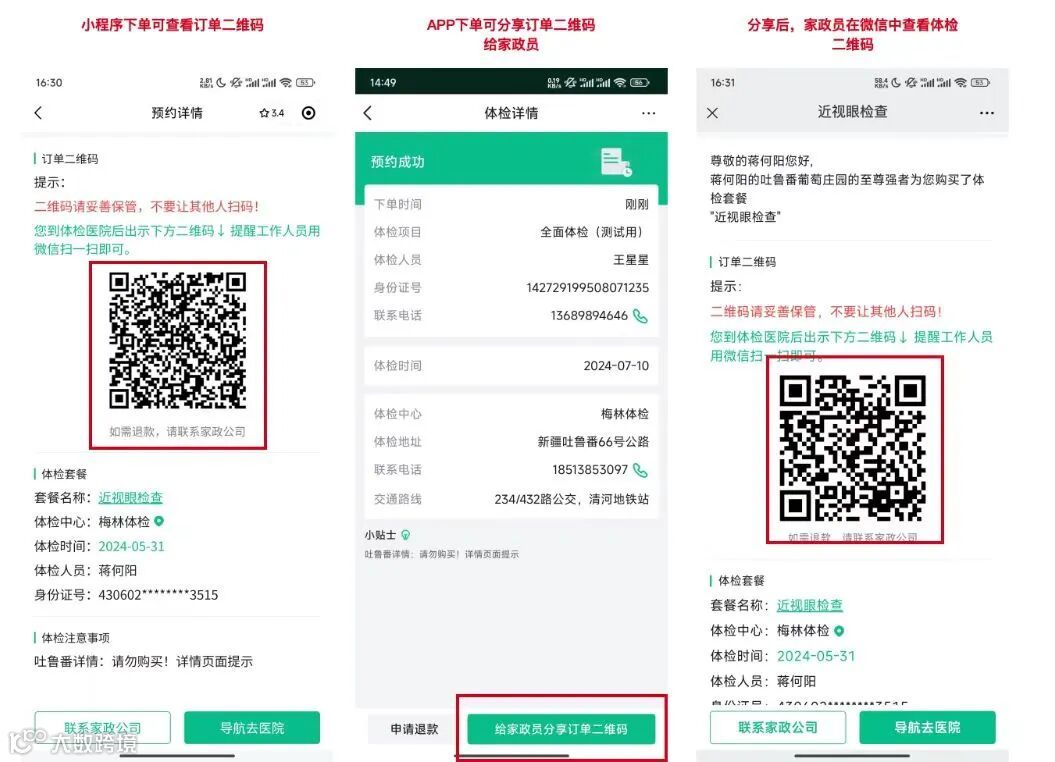Tap the lightbulb icon next to 小贴士
The height and width of the screenshot is (762, 1055).
406,535
